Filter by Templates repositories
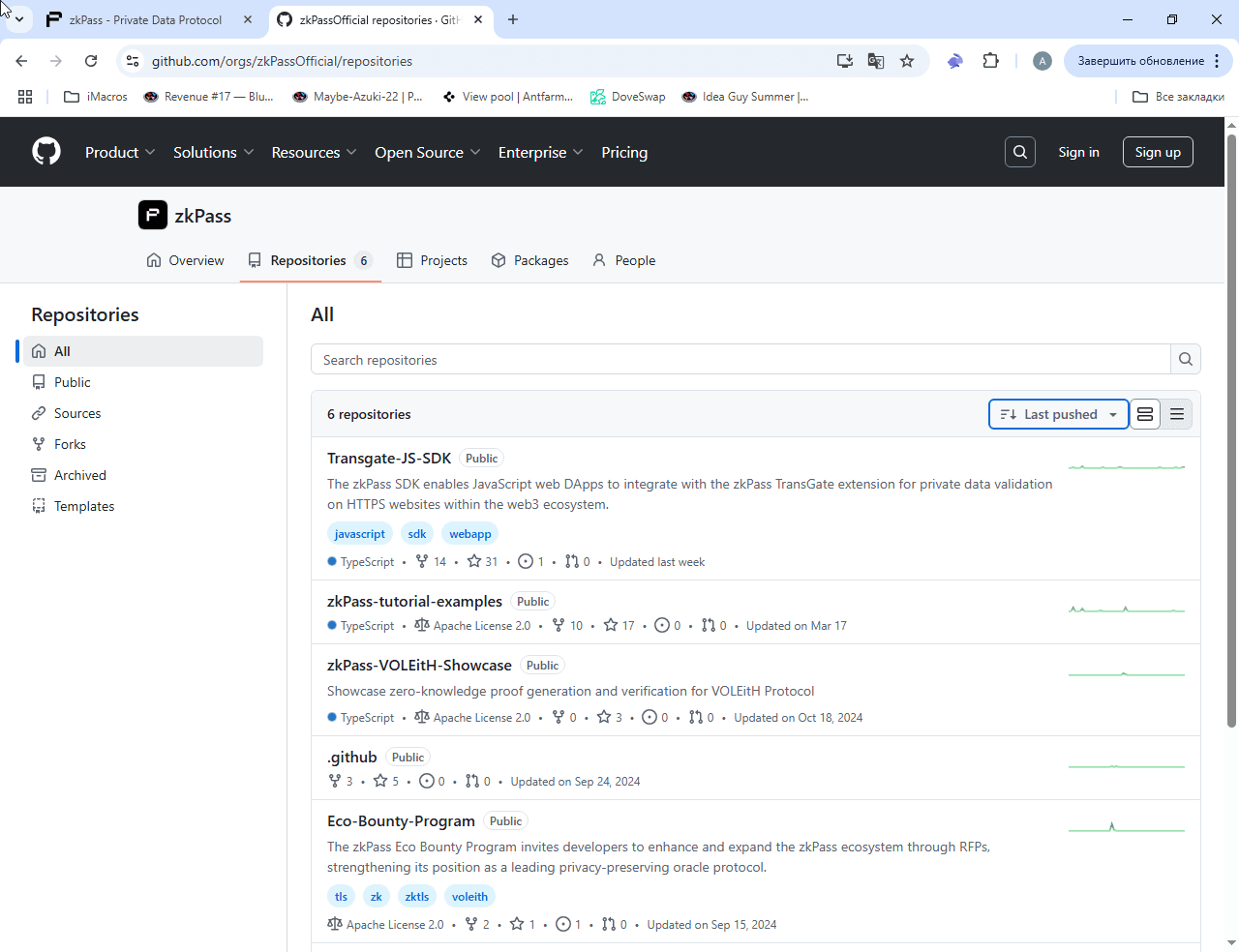This screenshot has height=952, width=1239. click(x=143, y=506)
